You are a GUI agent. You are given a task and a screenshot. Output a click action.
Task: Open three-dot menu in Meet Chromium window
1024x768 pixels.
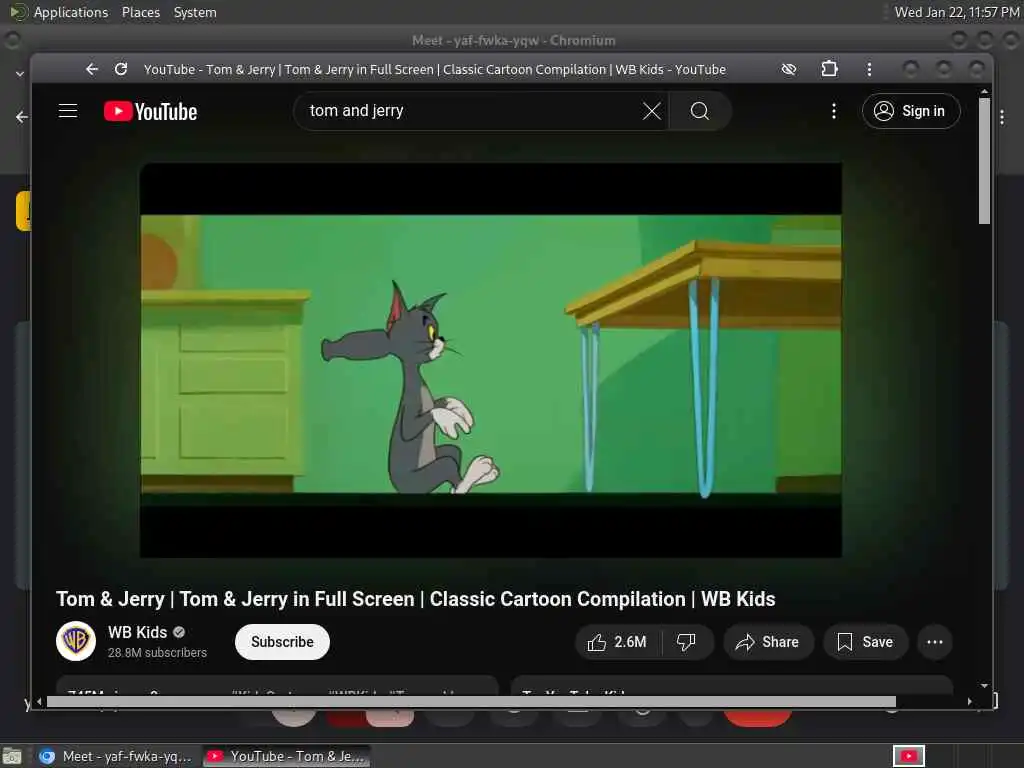(1002, 118)
